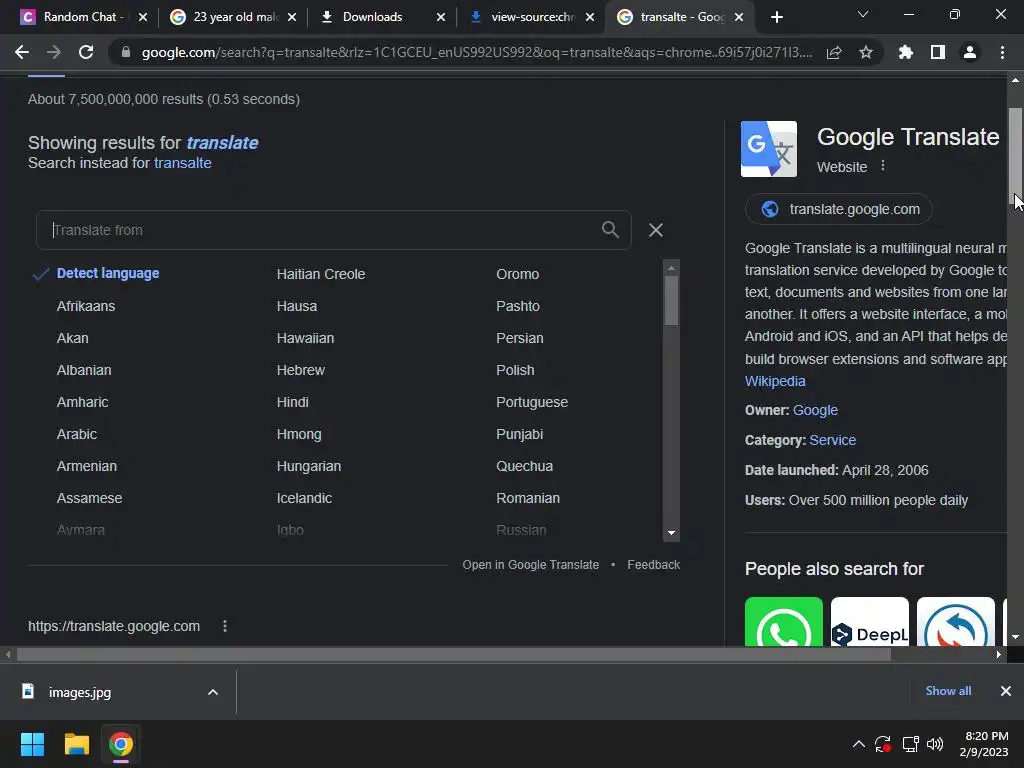Toggle the browser side panel icon
This screenshot has width=1024, height=768.
[938, 52]
